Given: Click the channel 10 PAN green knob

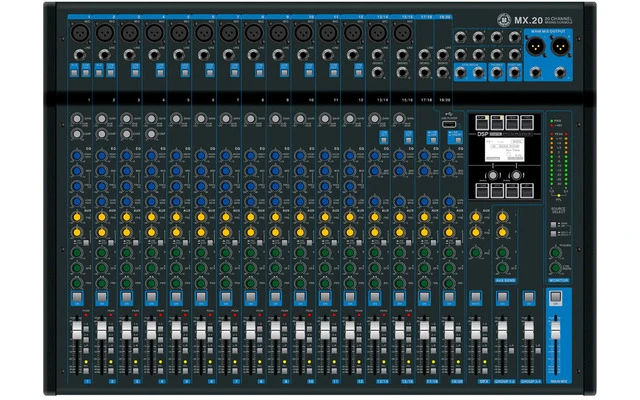Looking at the screenshot, I should 300,283.
